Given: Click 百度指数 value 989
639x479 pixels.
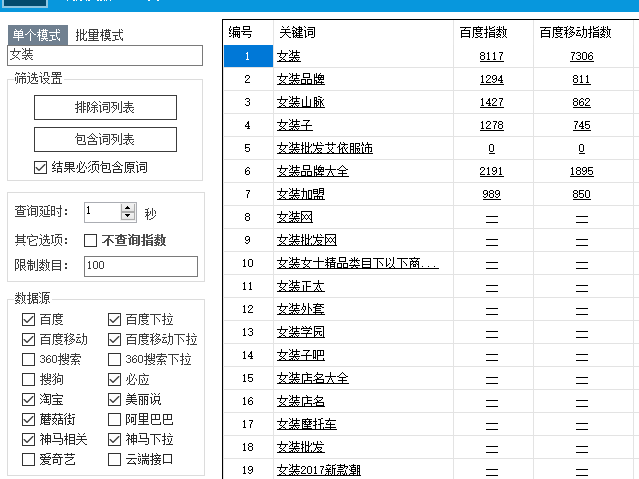Looking at the screenshot, I should point(491,194).
